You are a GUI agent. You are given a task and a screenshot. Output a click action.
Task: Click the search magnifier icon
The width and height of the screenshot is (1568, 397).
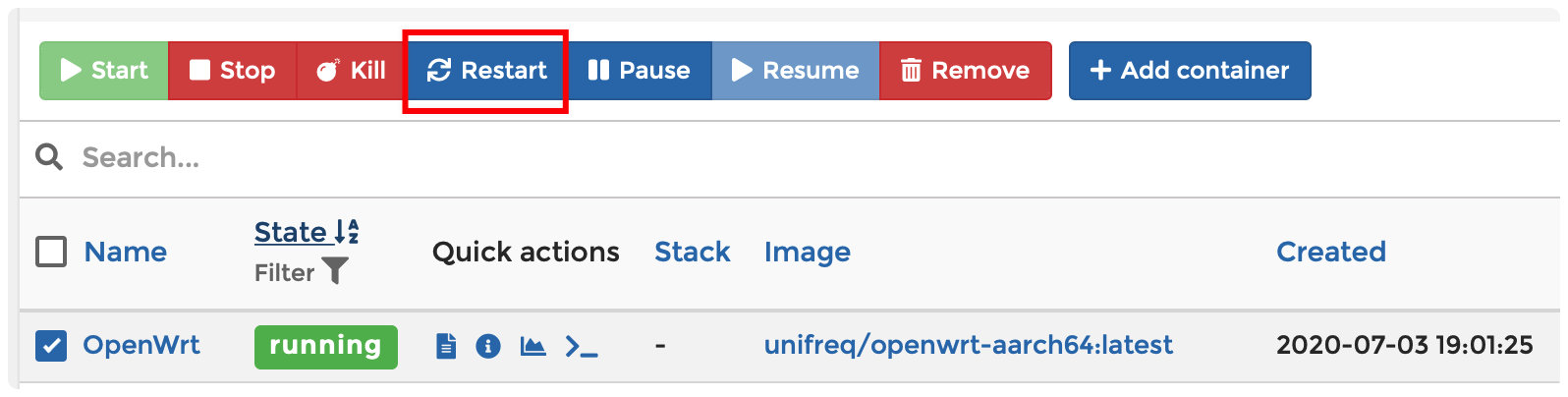(x=49, y=157)
